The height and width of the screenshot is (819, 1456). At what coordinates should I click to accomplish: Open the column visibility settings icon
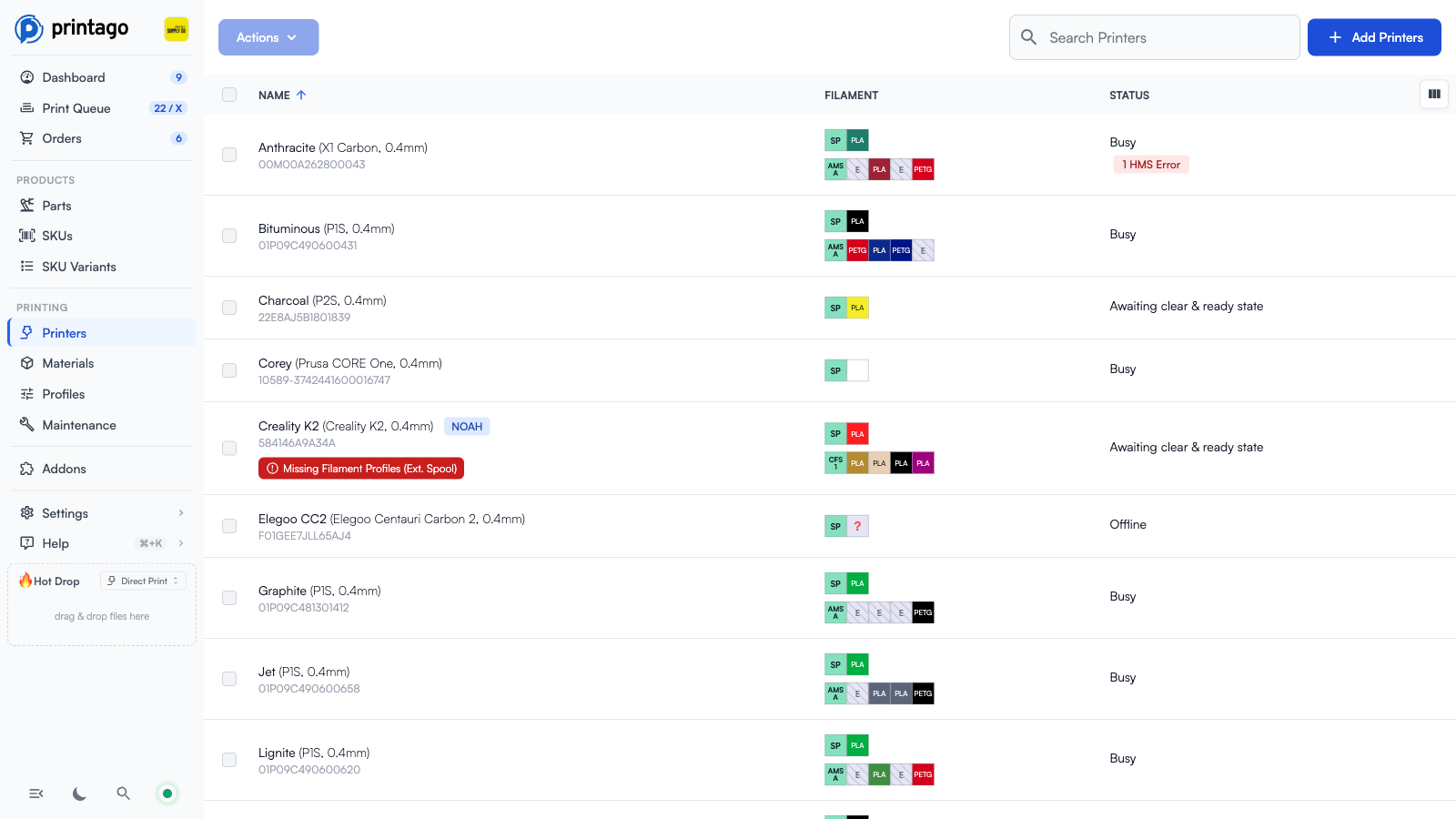point(1434,94)
